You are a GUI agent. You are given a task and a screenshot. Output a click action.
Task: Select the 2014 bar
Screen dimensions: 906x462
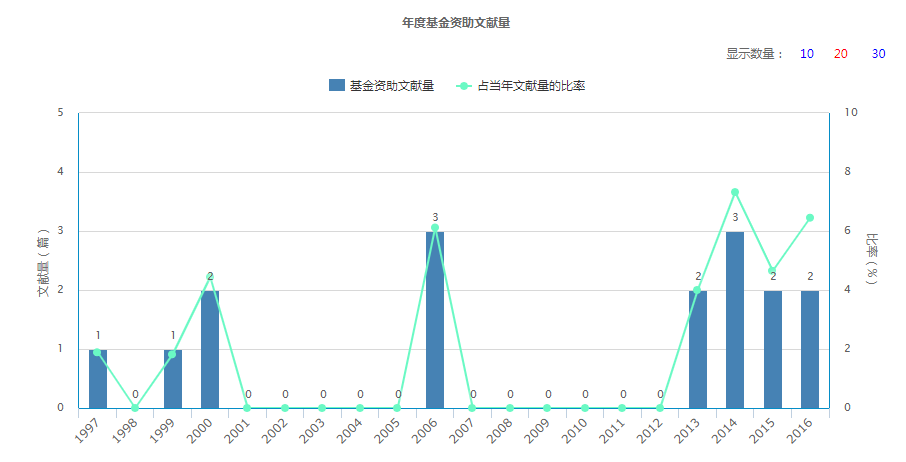[735, 320]
